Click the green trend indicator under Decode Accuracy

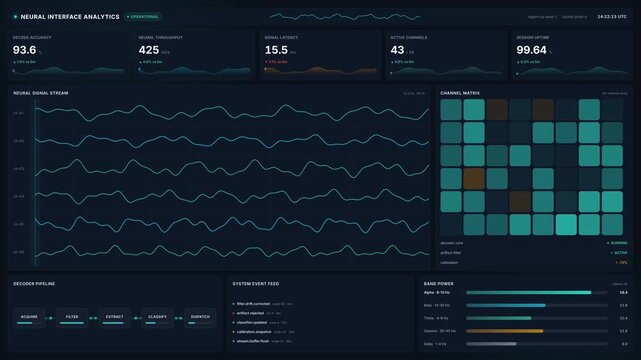coord(25,62)
